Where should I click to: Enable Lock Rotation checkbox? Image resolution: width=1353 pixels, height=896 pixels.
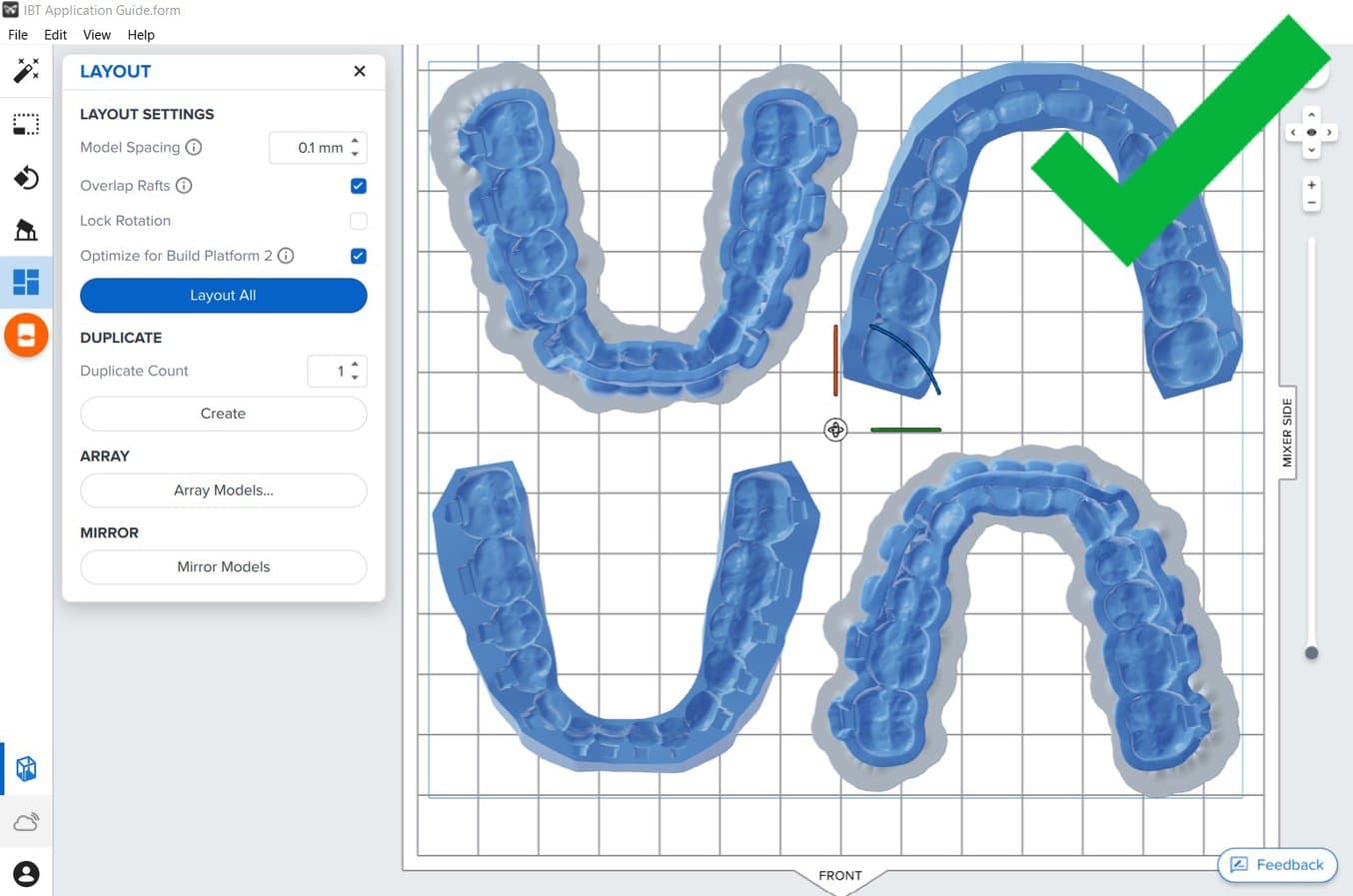359,221
